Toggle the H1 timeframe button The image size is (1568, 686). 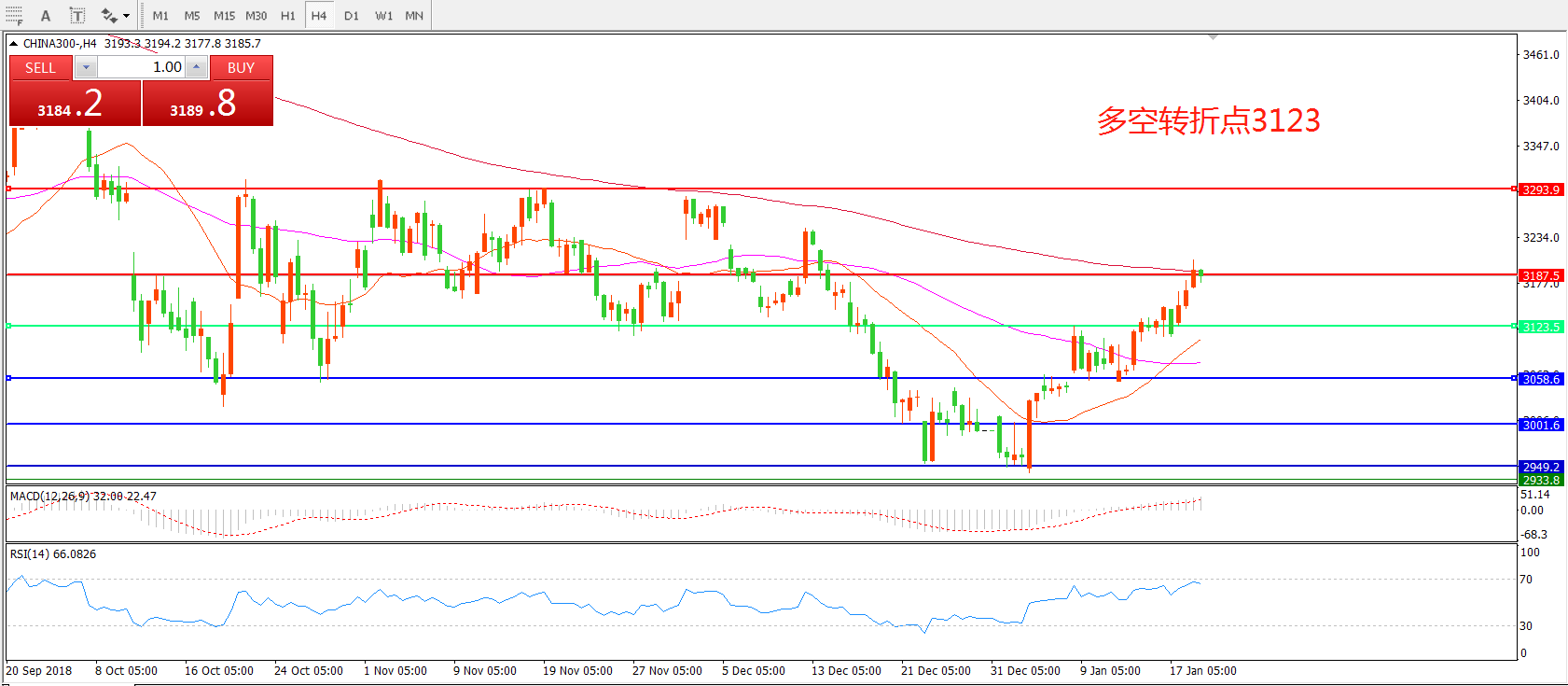point(288,16)
